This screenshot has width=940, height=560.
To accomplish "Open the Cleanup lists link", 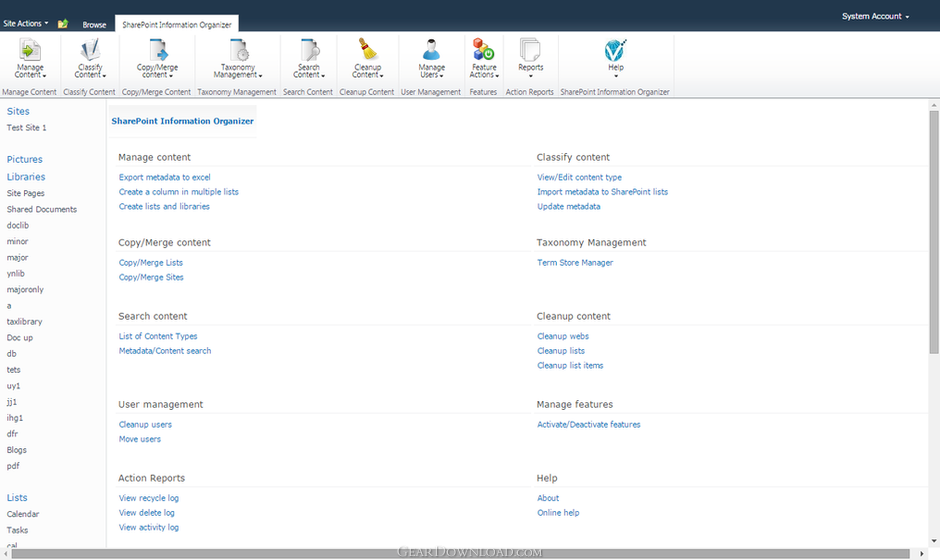I will tap(561, 351).
